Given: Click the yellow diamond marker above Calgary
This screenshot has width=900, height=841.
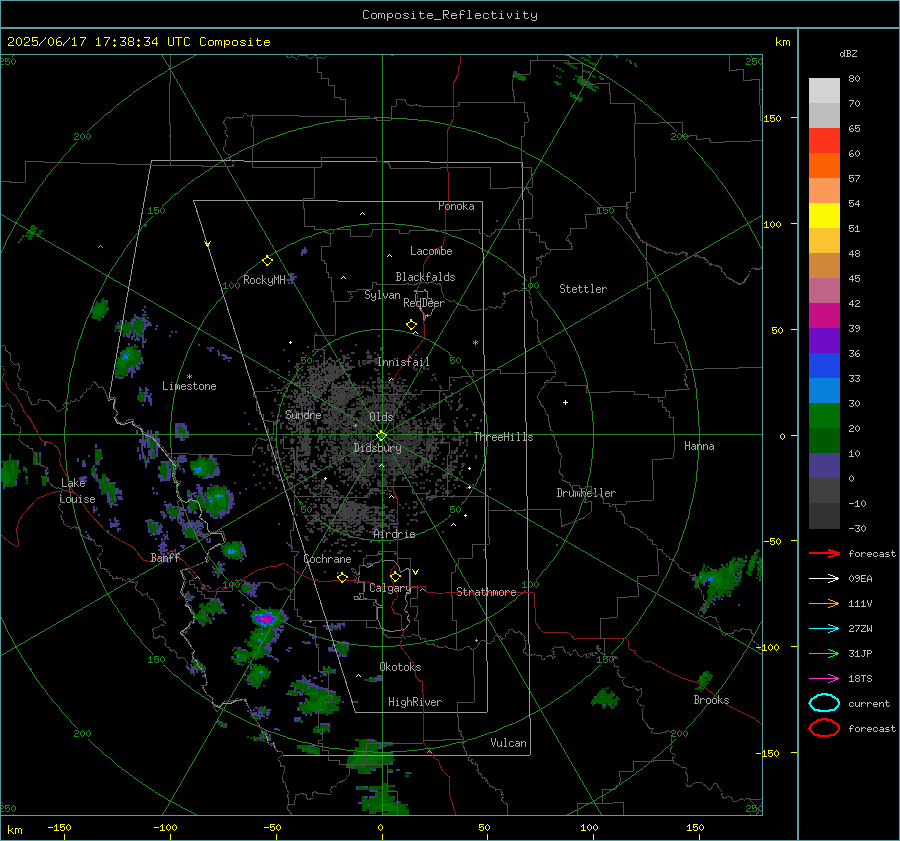Looking at the screenshot, I should click(395, 576).
